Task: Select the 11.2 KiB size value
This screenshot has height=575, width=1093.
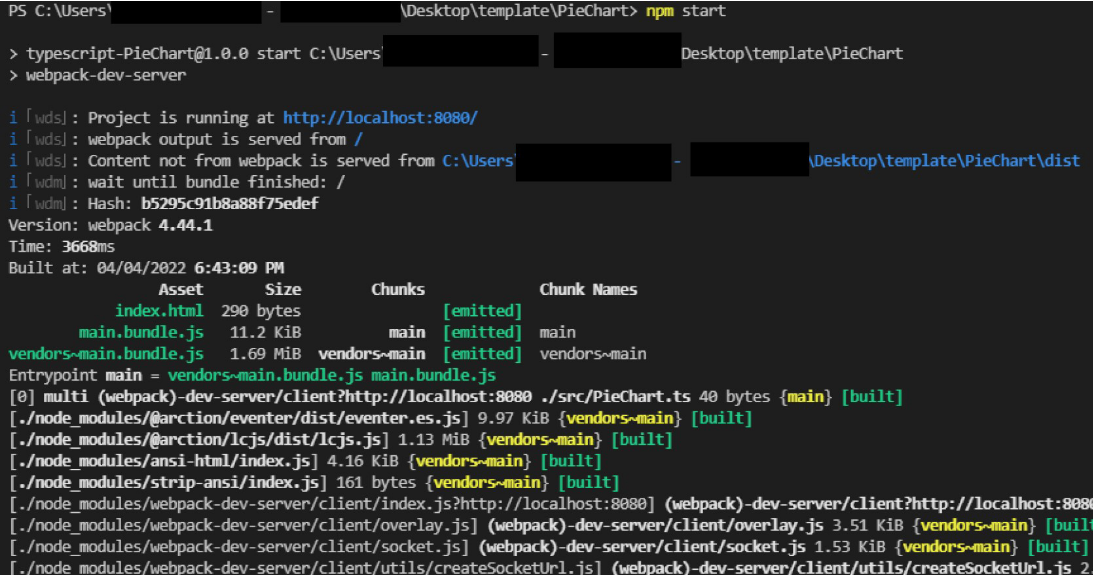Action: 265,332
